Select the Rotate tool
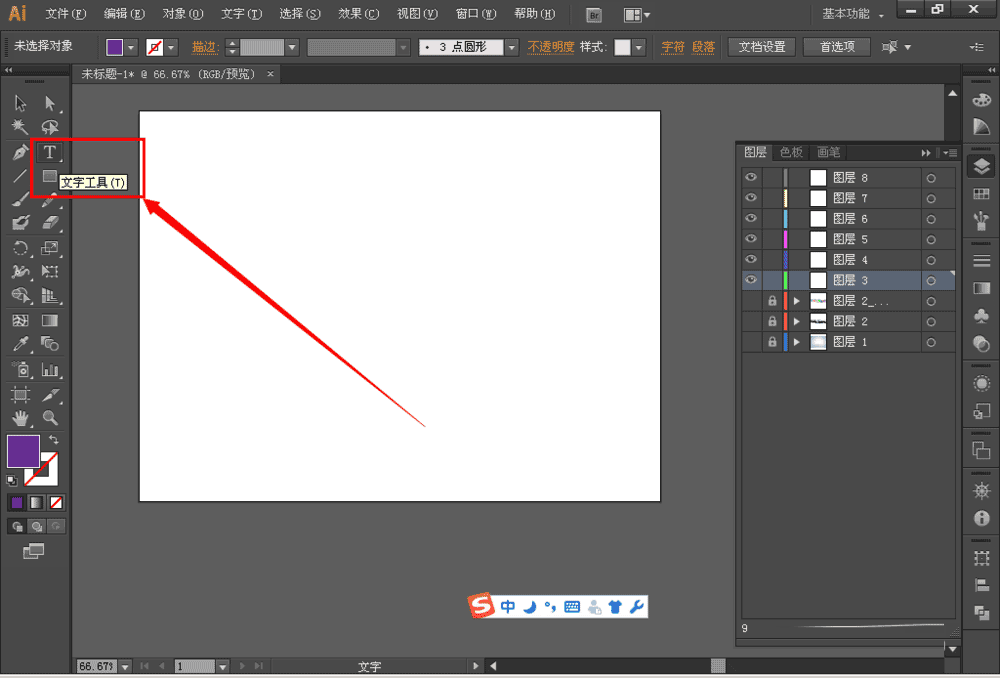 20,247
